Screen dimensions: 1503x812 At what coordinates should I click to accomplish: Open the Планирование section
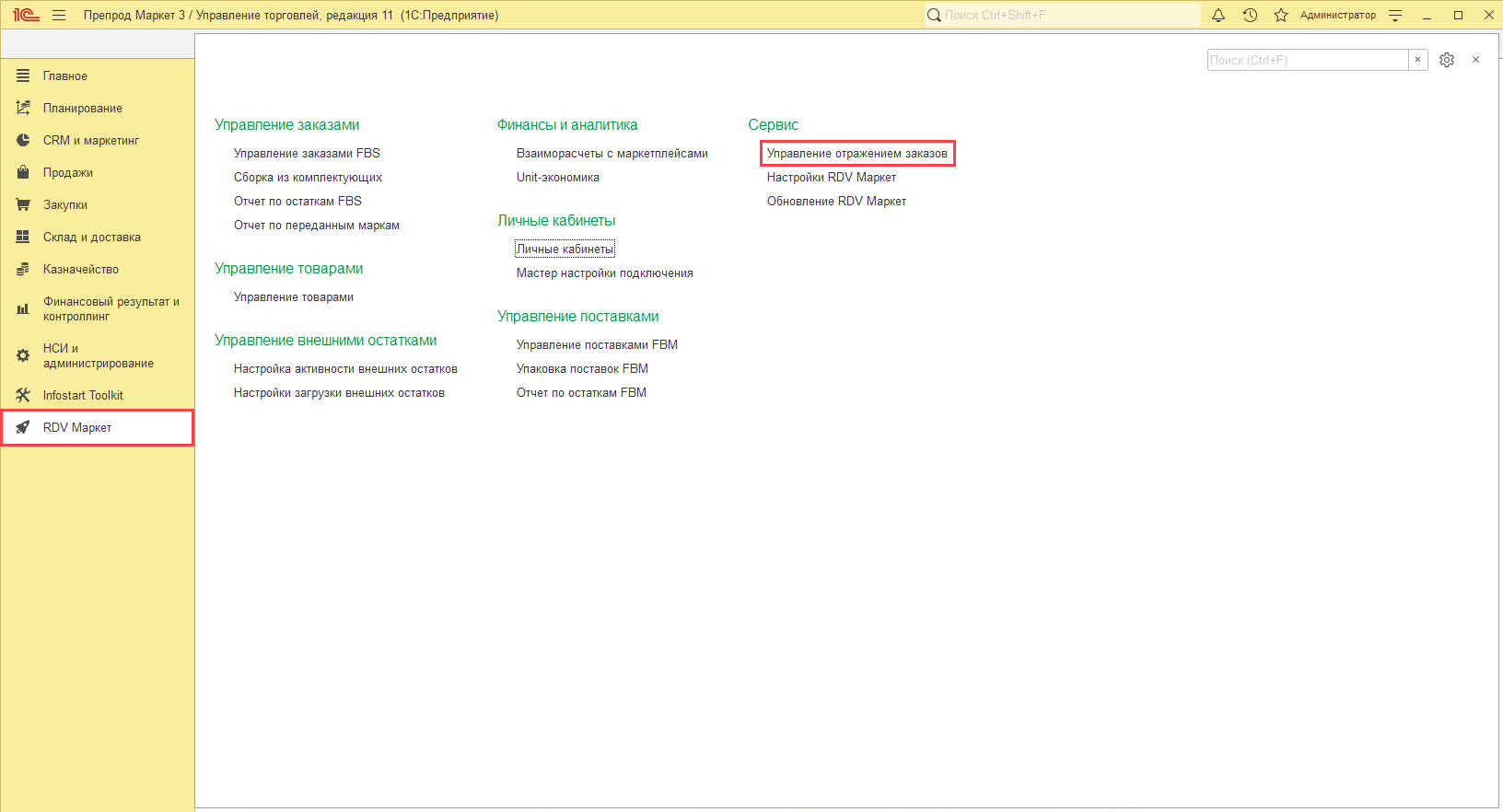pos(98,108)
